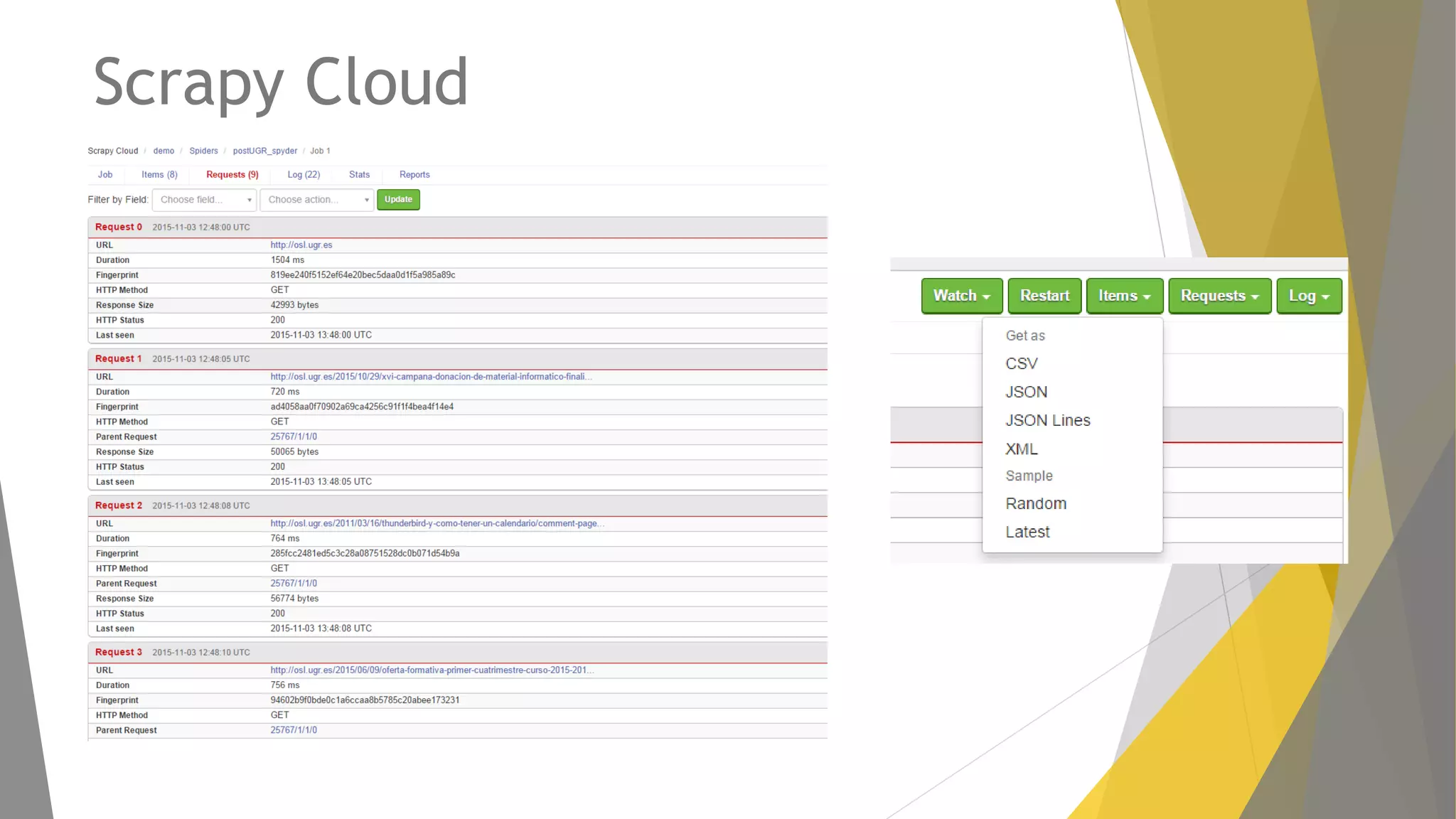Select CSV from the export menu
This screenshot has width=1456, height=819.
pyautogui.click(x=1022, y=364)
